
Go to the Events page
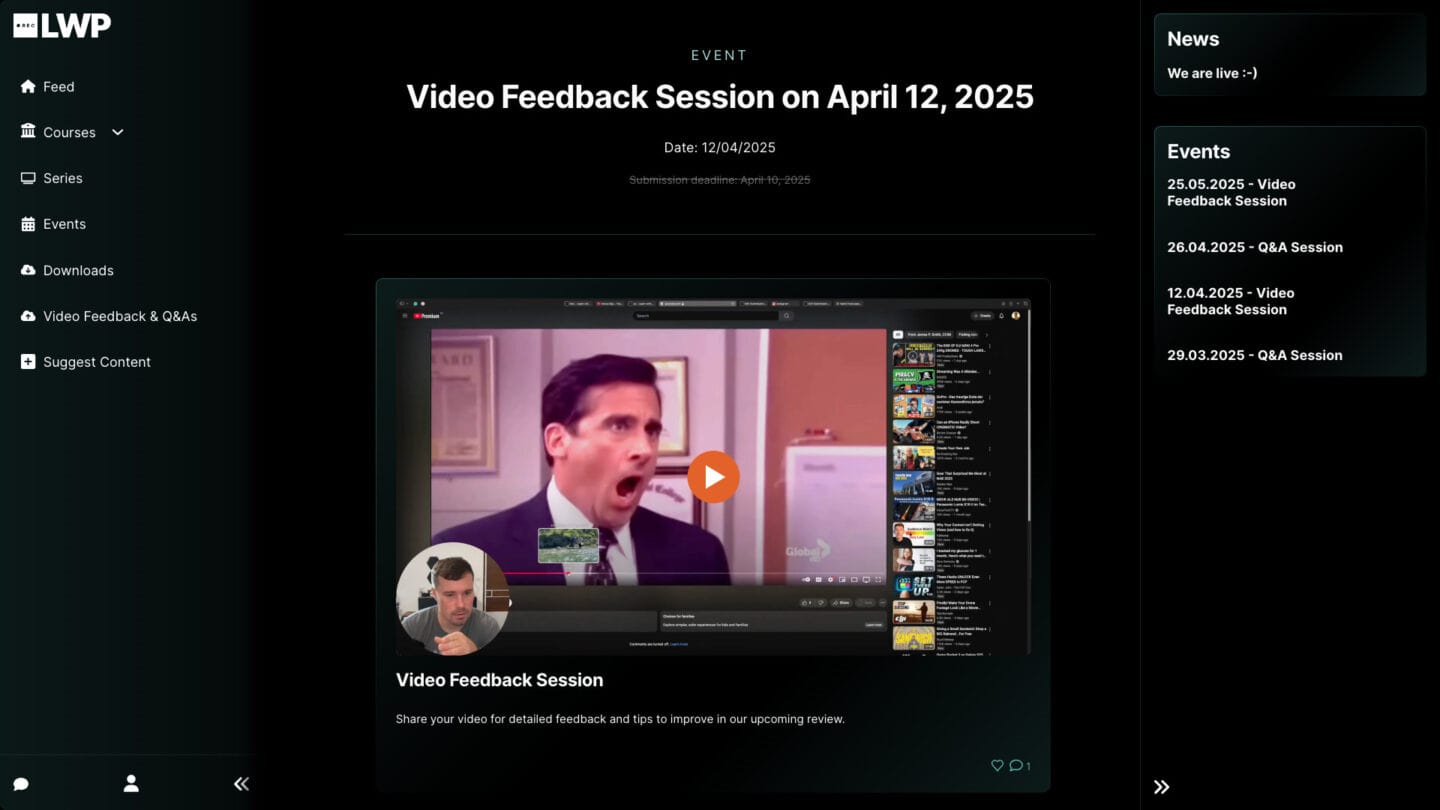[64, 224]
